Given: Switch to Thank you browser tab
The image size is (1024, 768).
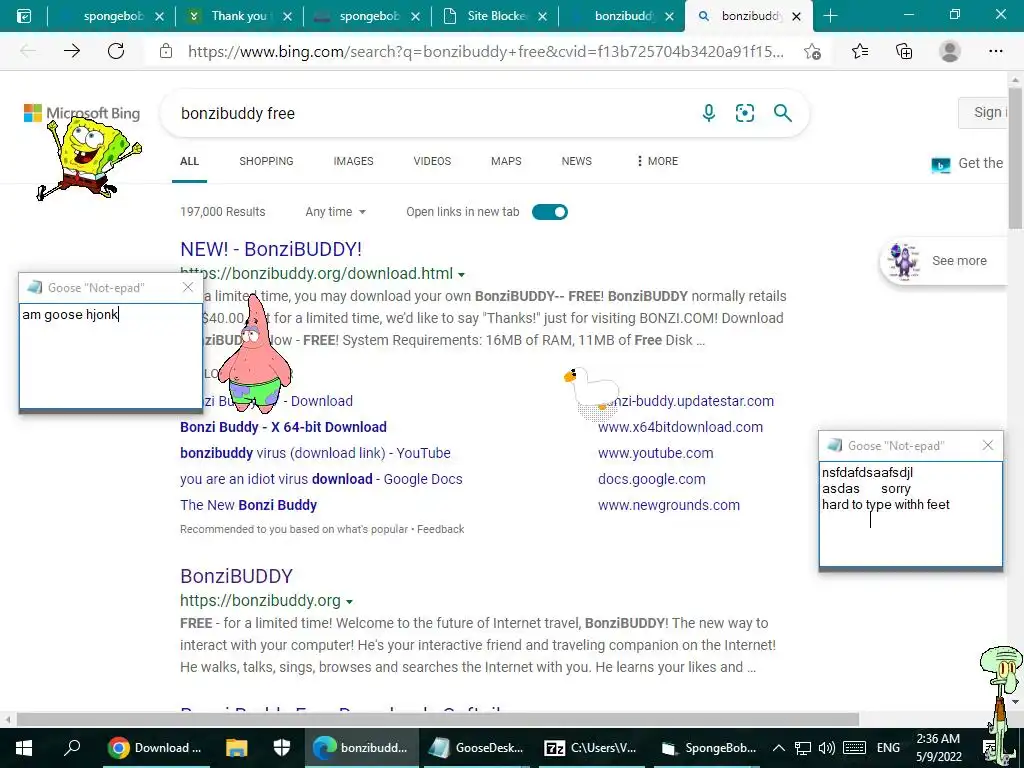Looking at the screenshot, I should [238, 16].
